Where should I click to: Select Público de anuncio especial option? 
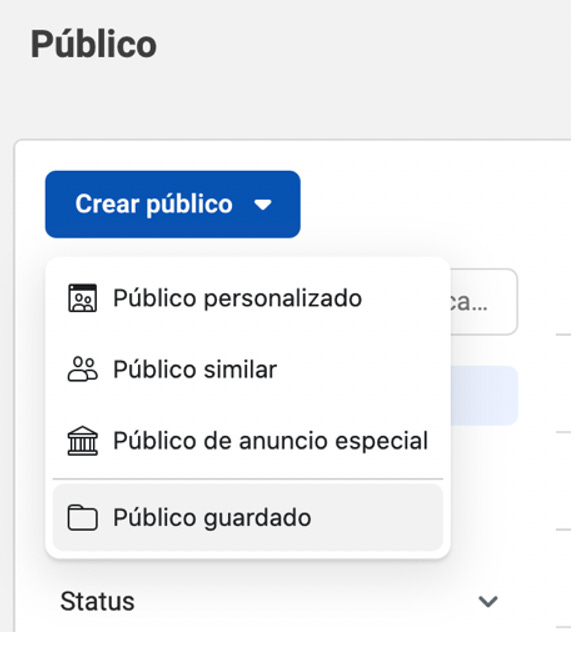[248, 441]
